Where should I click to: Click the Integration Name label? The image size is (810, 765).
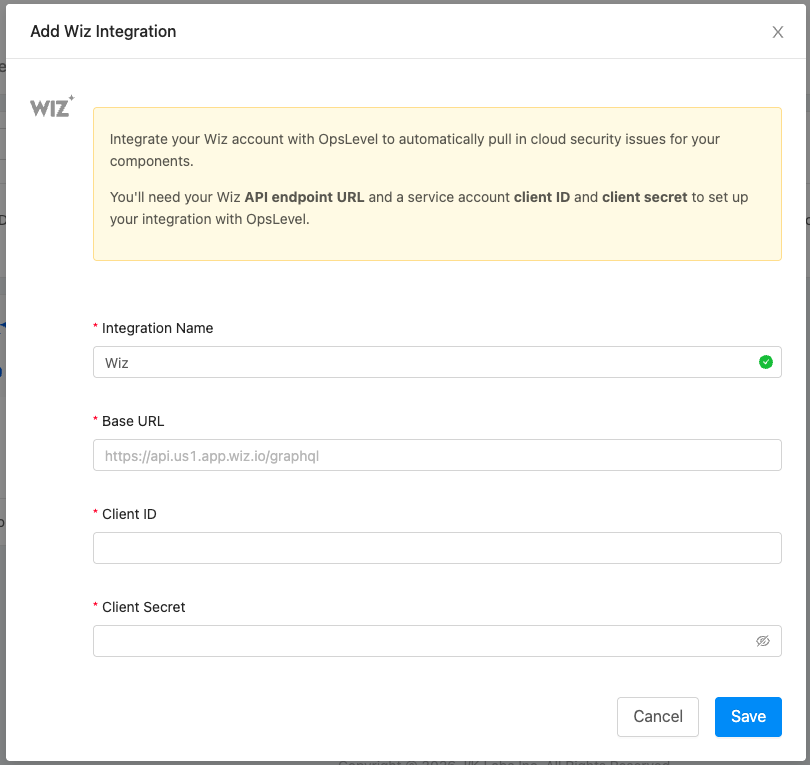click(x=158, y=328)
